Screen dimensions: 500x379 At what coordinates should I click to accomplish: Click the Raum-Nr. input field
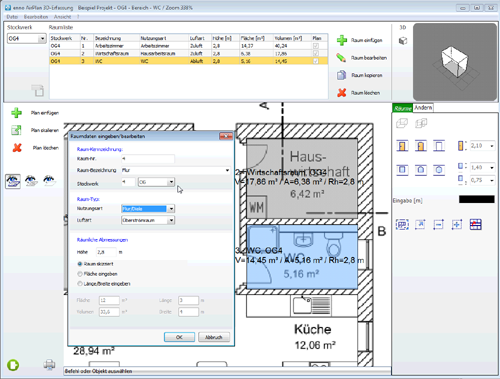click(x=148, y=159)
